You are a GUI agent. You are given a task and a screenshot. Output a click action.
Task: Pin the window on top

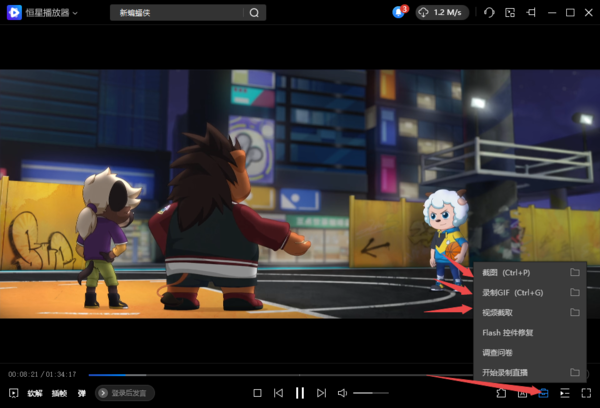coord(530,13)
